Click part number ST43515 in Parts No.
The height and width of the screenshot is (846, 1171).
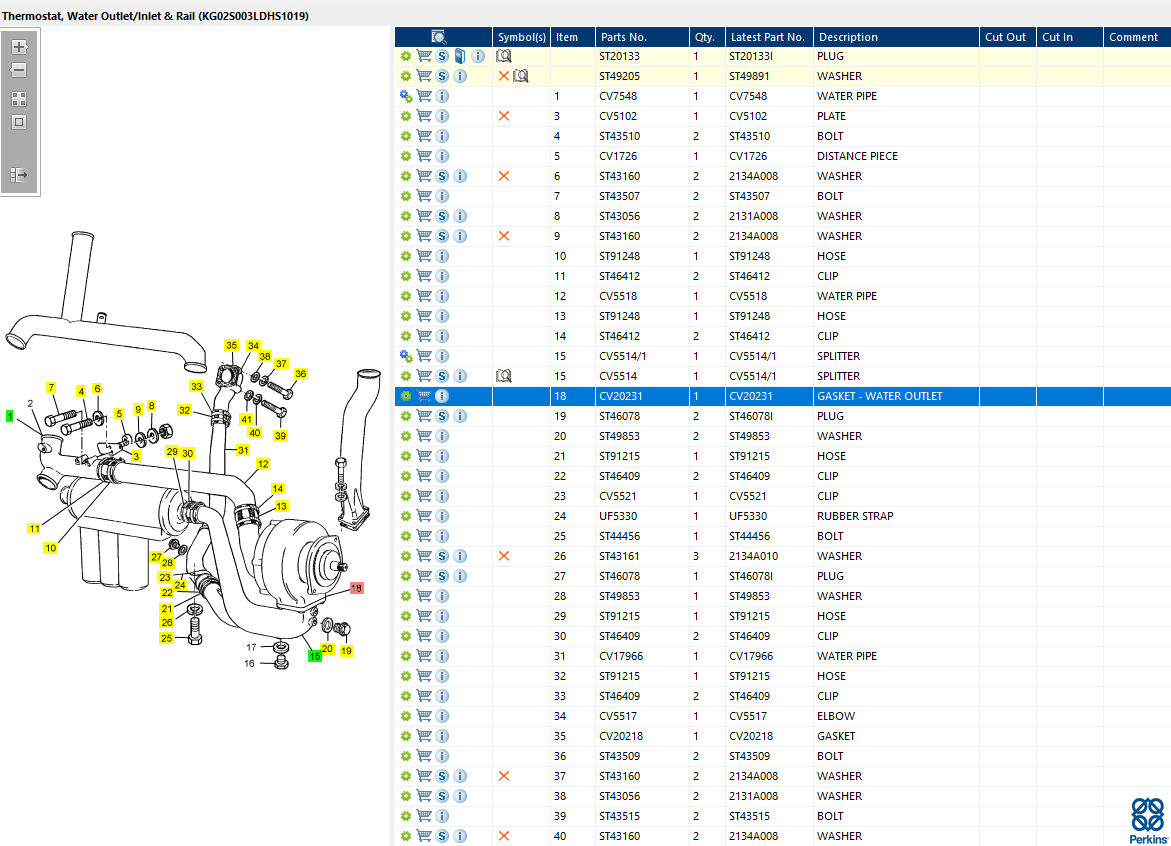click(619, 816)
